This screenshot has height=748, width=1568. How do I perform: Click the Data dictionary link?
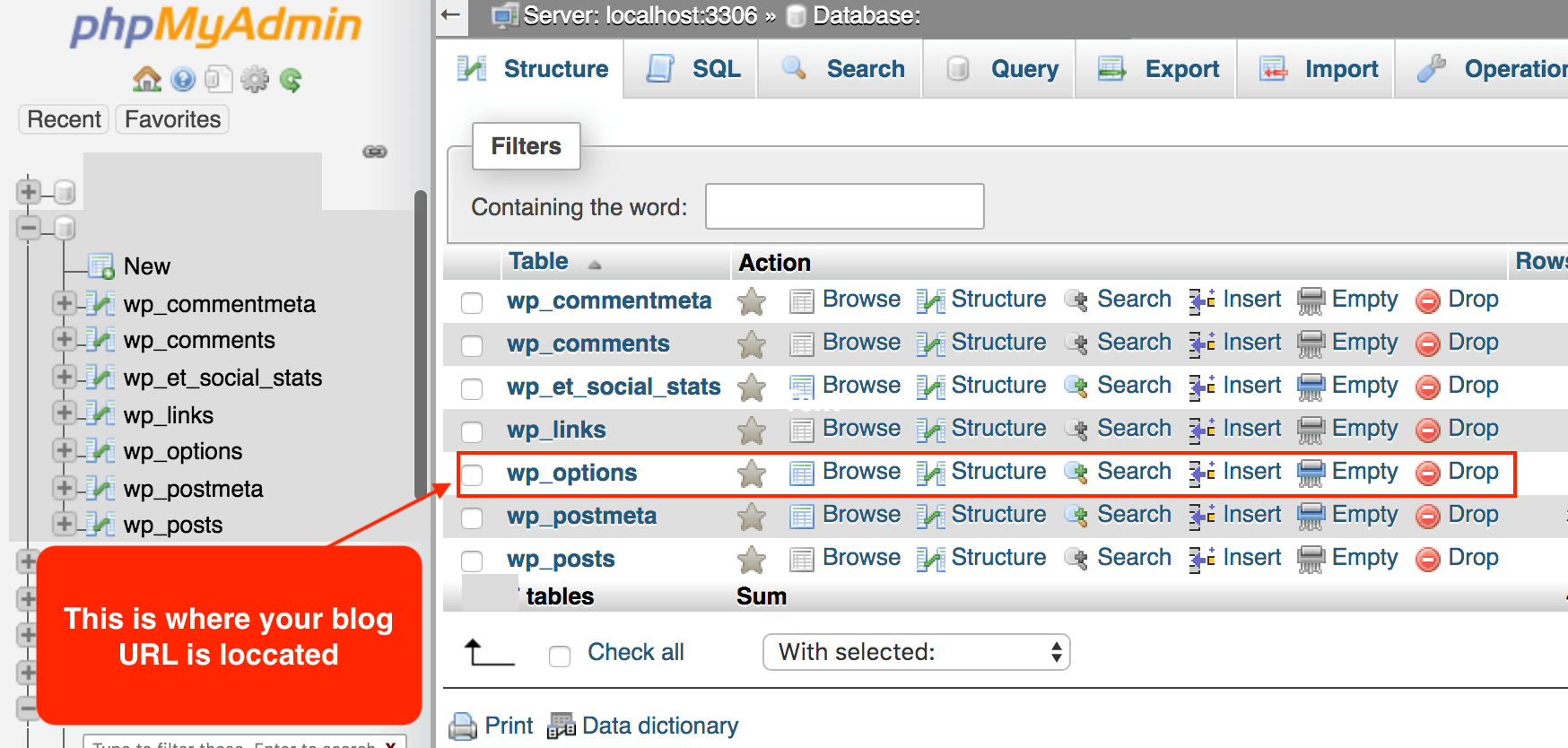[x=659, y=726]
